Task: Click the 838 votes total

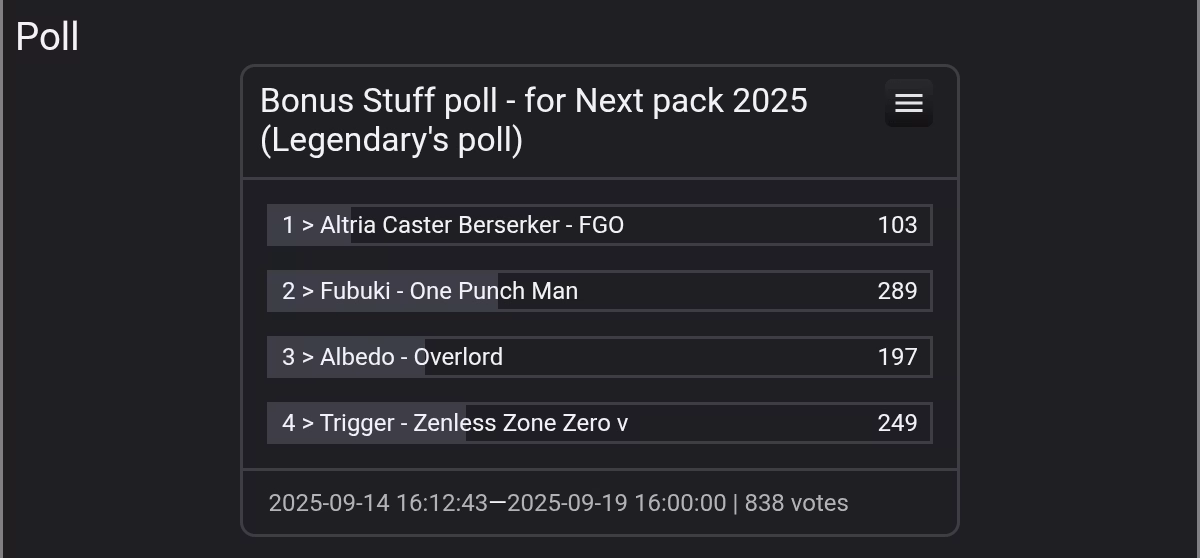Action: [796, 503]
